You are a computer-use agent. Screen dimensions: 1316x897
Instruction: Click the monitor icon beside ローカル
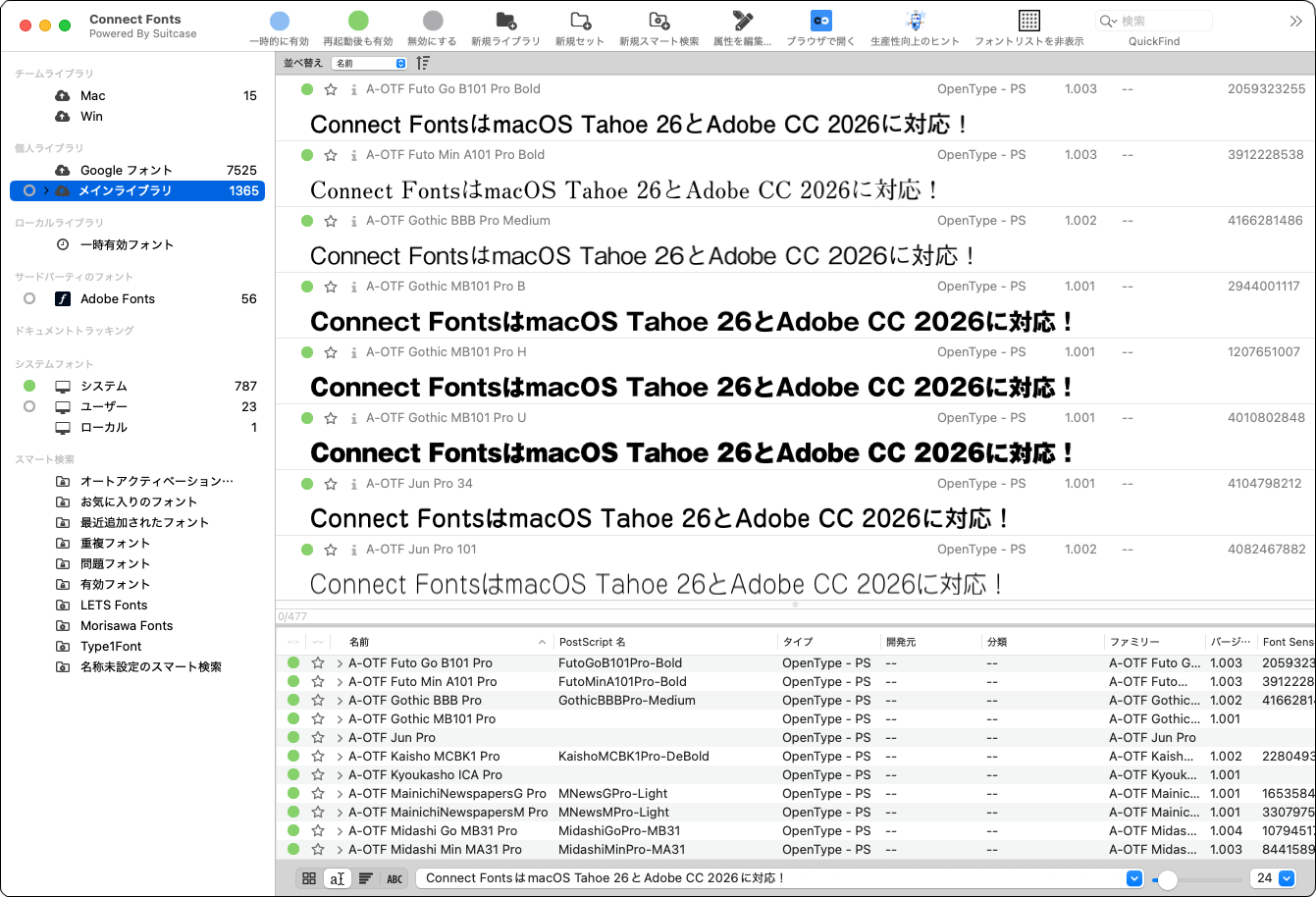point(63,428)
